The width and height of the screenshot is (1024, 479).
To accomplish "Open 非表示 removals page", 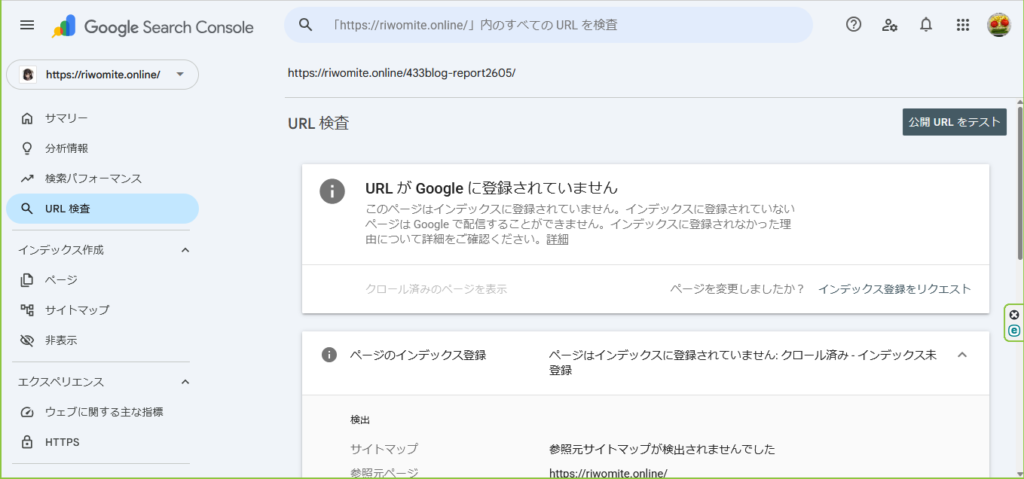I will pyautogui.click(x=103, y=340).
